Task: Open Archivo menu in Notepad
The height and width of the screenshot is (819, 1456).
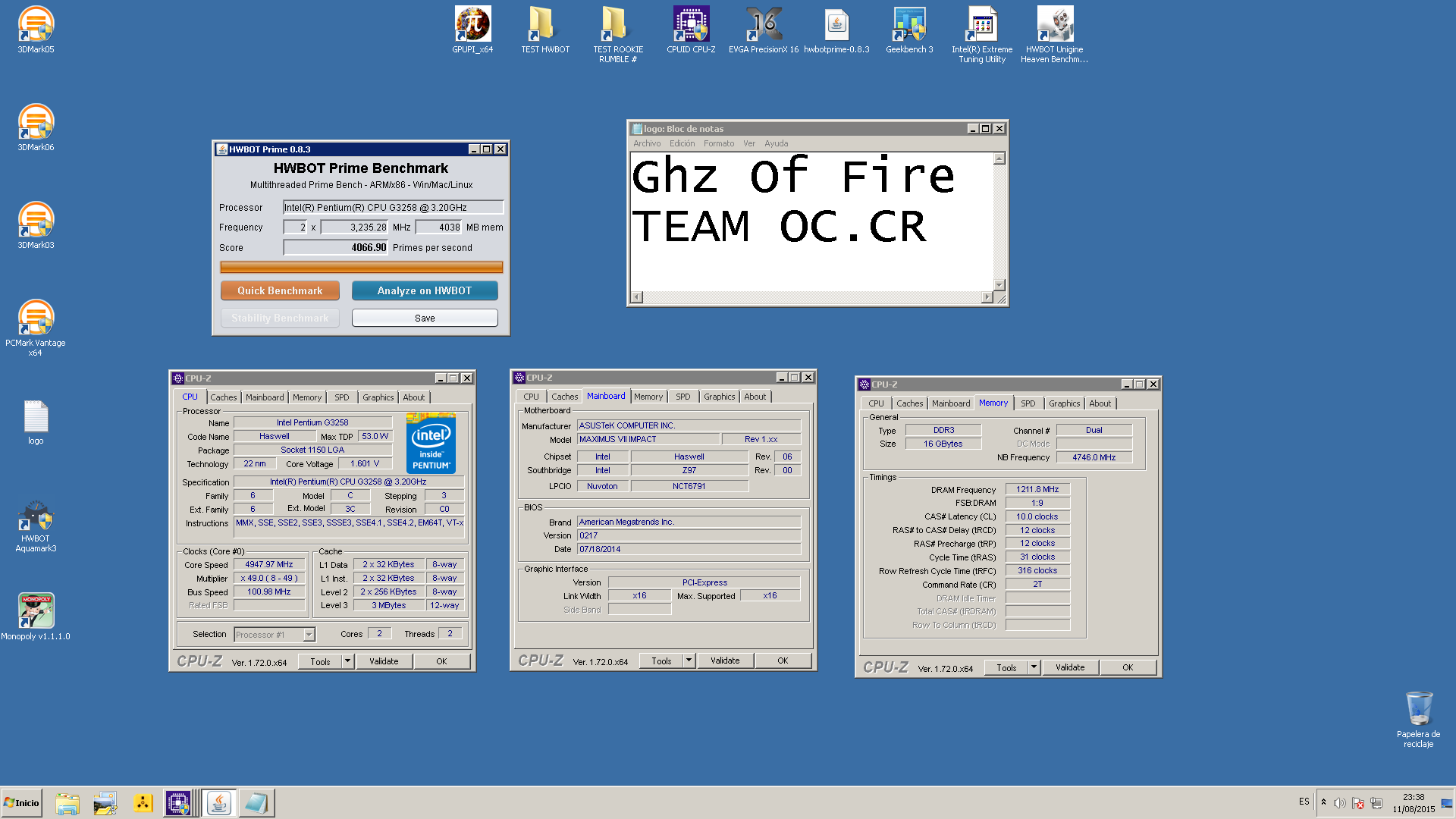Action: coord(647,143)
